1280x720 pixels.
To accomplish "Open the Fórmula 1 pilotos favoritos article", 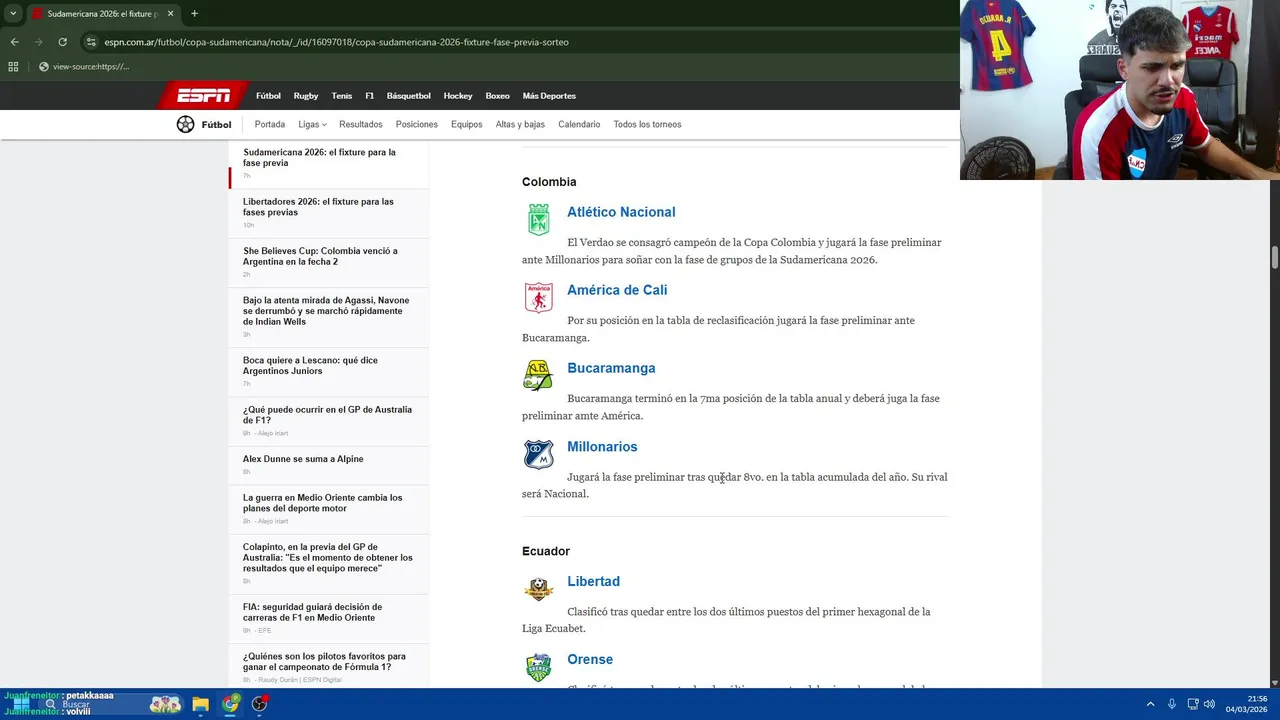I will (x=324, y=662).
